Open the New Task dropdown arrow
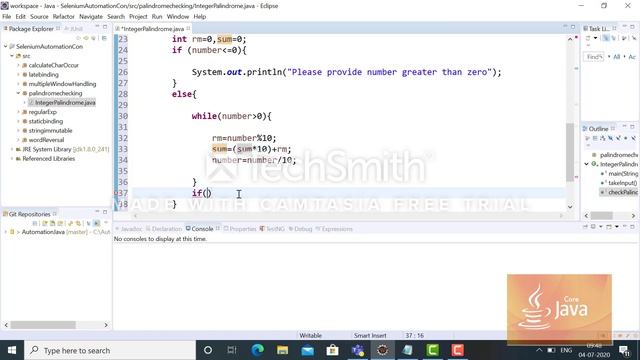The height and width of the screenshot is (360, 640). [x=596, y=38]
